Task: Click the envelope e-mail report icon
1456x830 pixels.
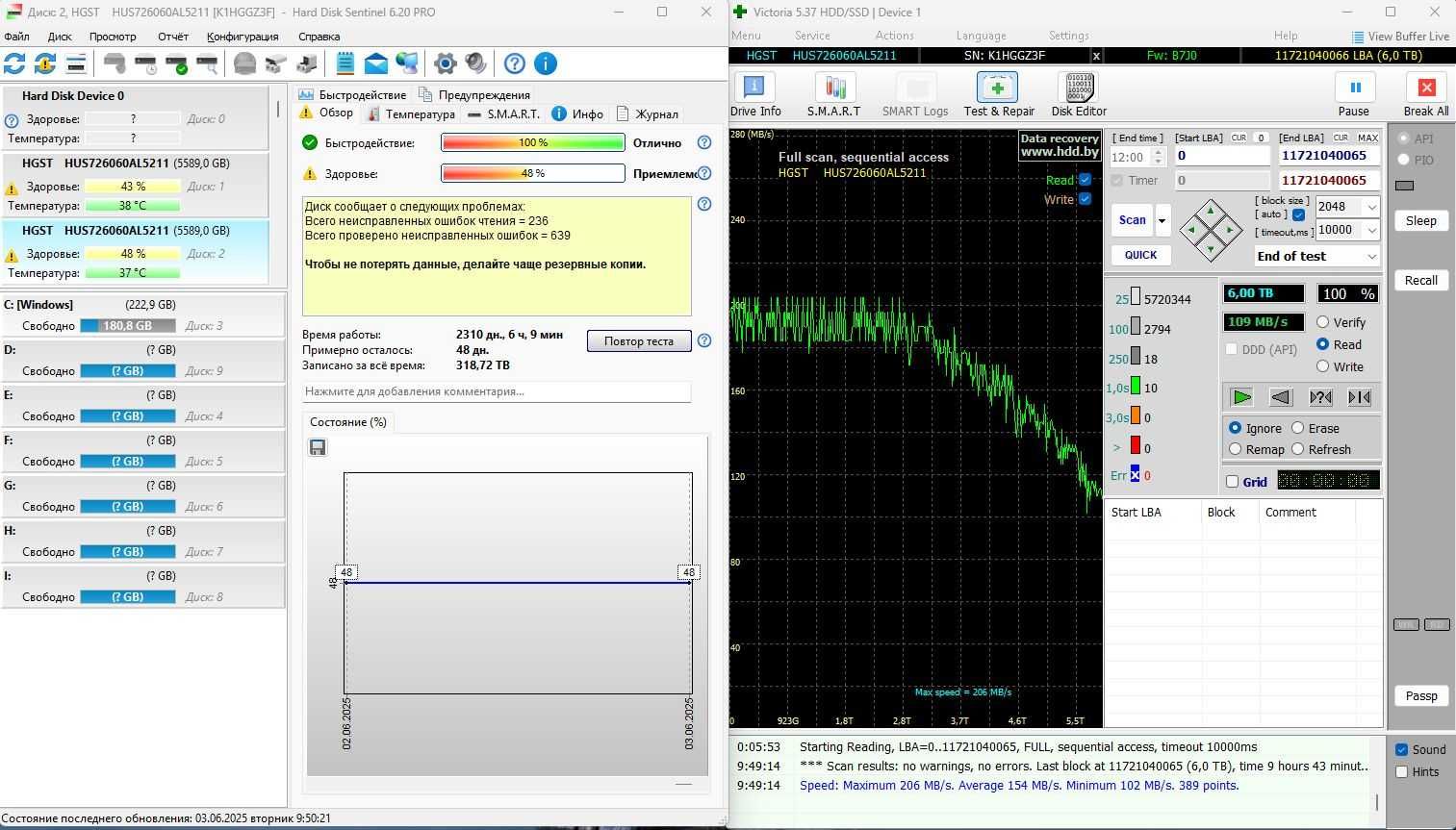Action: pos(376,63)
